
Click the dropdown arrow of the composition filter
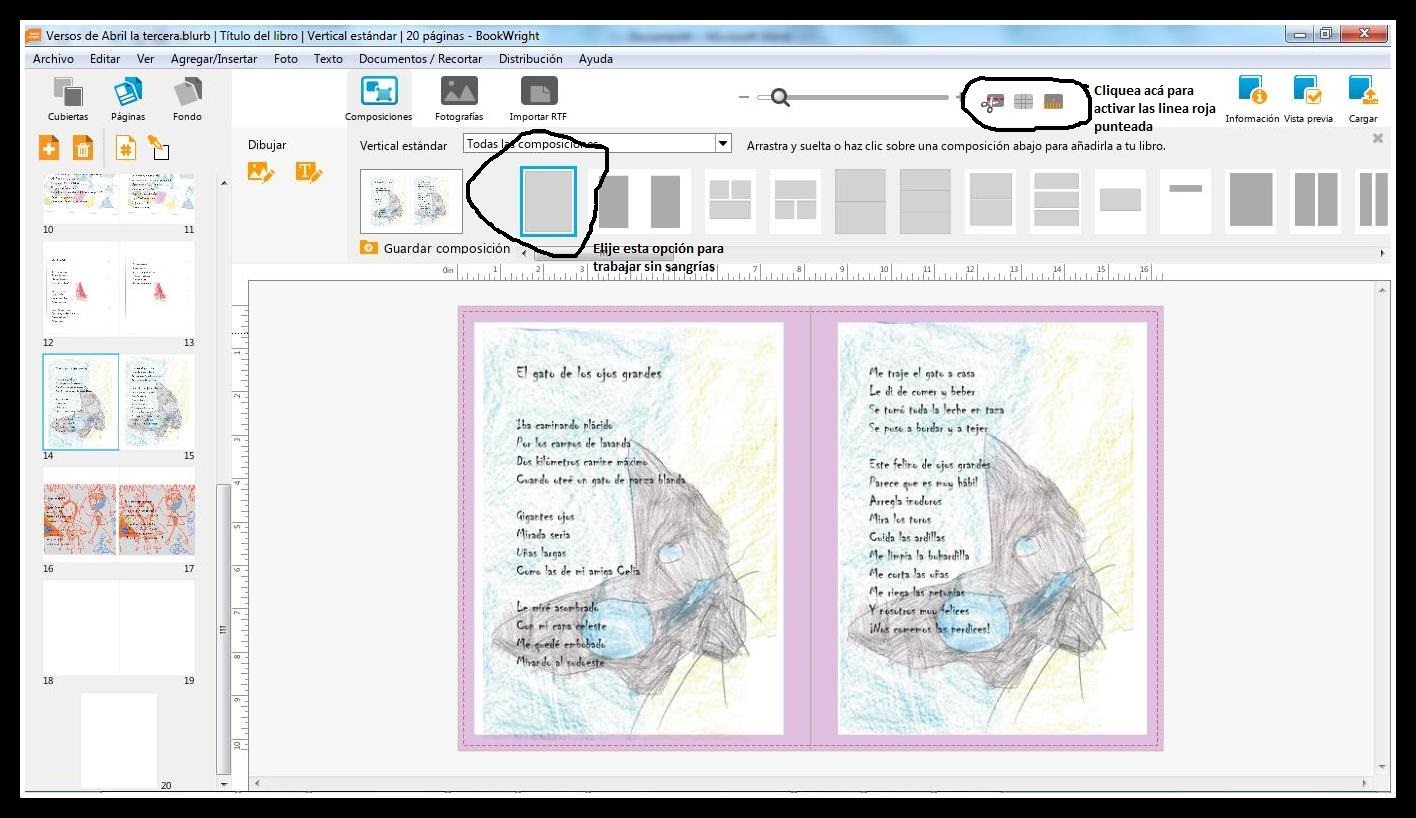(x=723, y=144)
